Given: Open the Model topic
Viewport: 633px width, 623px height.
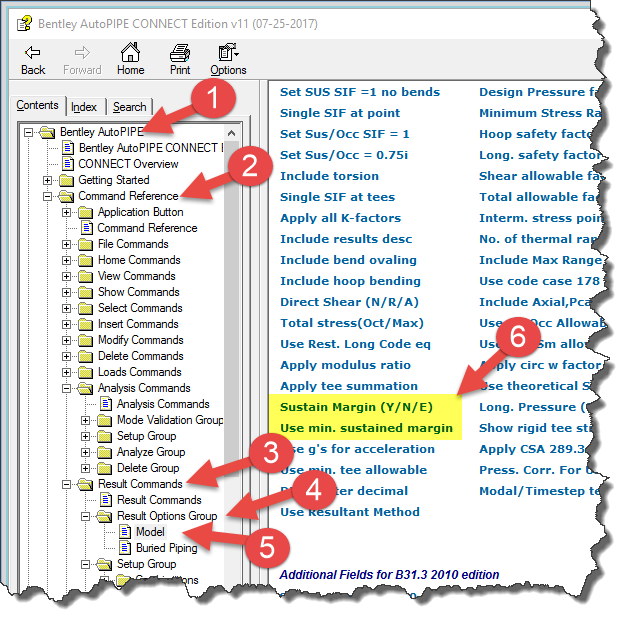Looking at the screenshot, I should pos(150,532).
